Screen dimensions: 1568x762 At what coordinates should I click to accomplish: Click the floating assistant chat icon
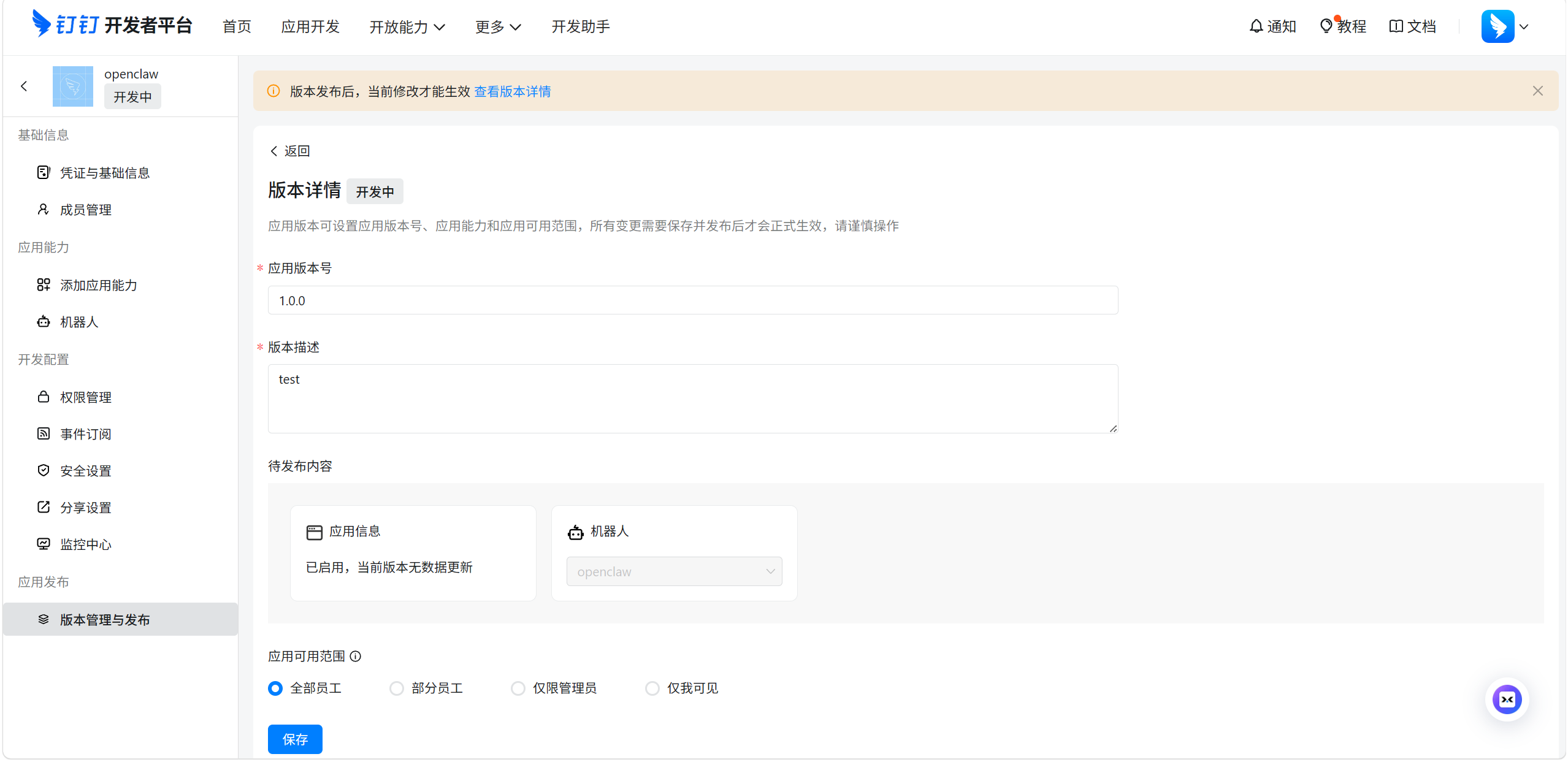pos(1507,699)
